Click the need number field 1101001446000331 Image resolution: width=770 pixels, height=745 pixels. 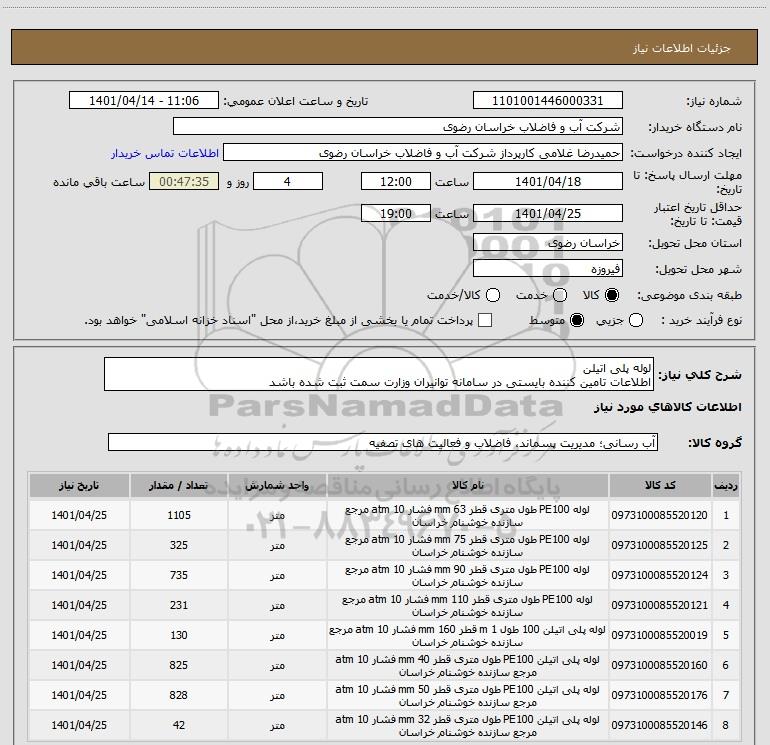(548, 101)
